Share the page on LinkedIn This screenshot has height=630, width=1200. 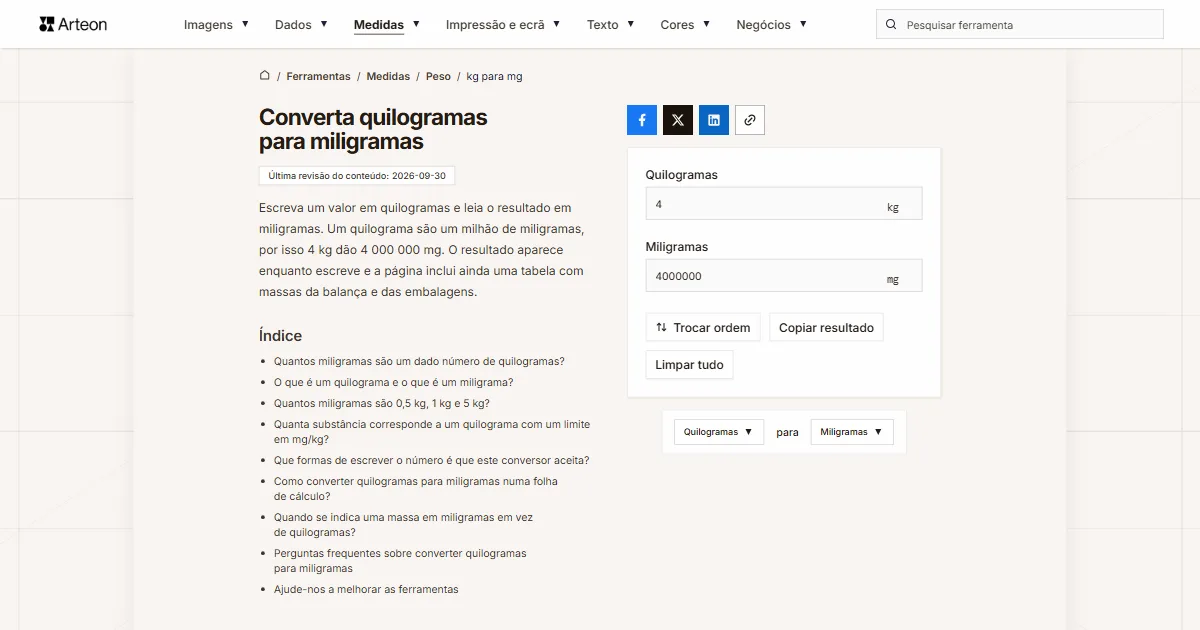pos(714,120)
